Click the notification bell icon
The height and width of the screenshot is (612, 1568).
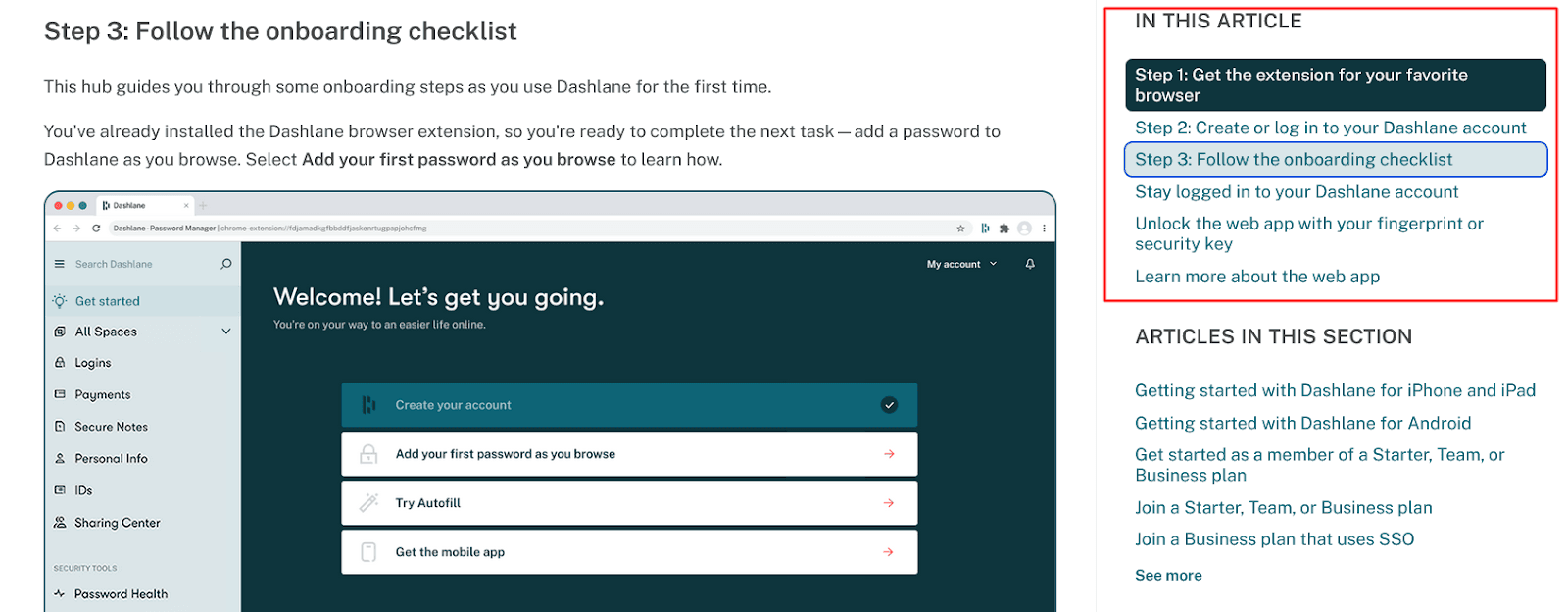(1030, 264)
